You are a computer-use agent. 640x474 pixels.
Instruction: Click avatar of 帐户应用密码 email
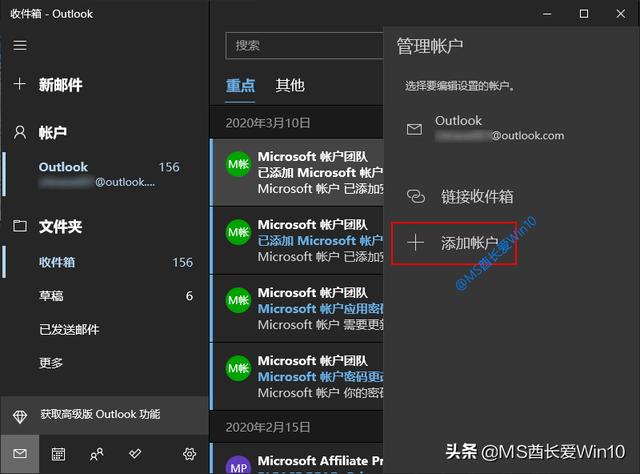click(x=238, y=300)
